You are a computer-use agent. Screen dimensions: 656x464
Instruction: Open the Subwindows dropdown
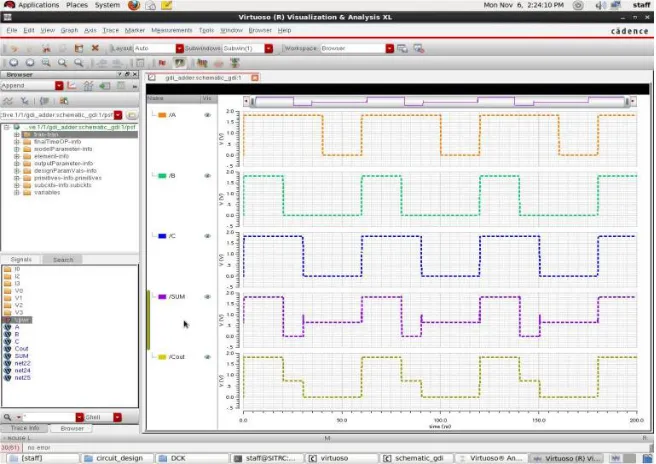tap(269, 49)
